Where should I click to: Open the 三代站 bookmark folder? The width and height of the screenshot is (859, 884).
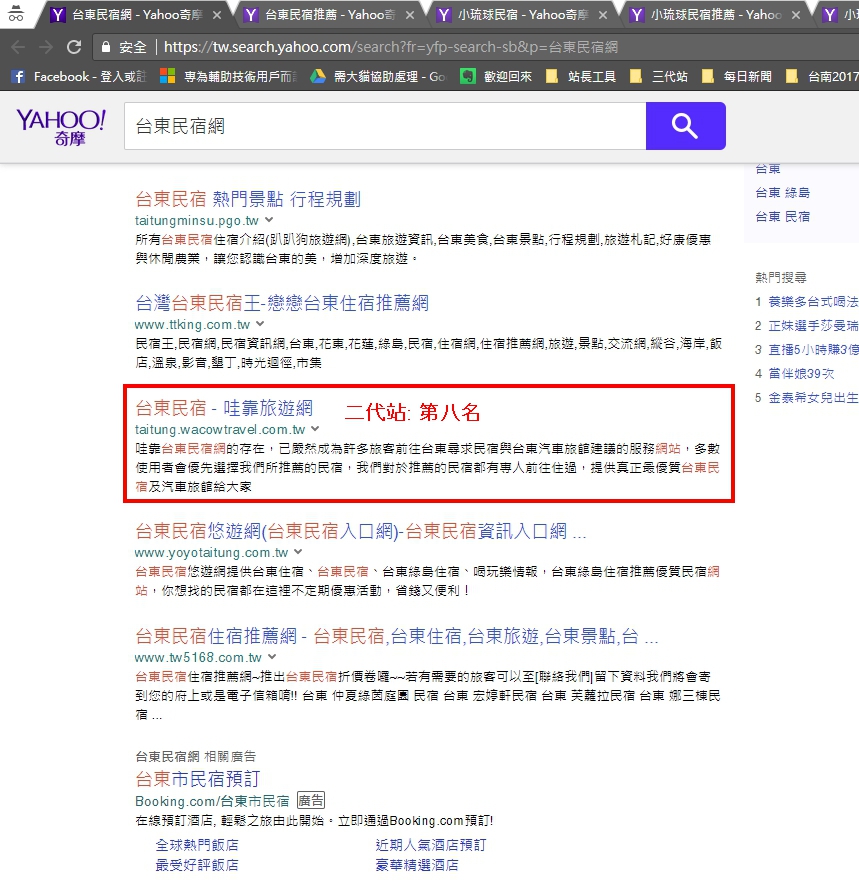coord(659,77)
